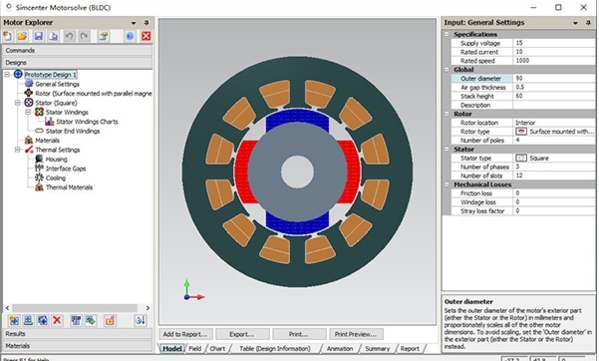599x361 pixels.
Task: Pin the Input General Settings panel
Action: point(588,23)
